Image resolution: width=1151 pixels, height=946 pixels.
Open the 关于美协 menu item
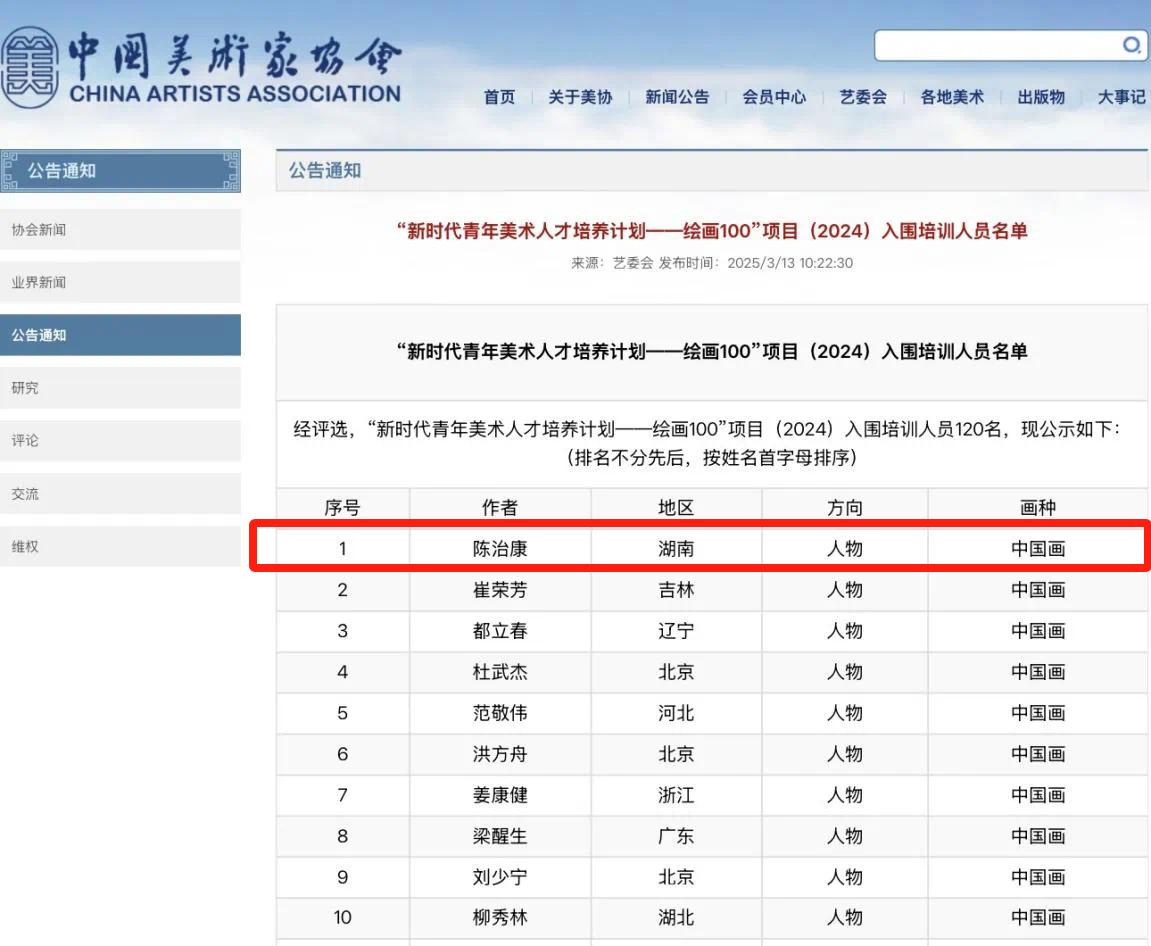click(580, 97)
